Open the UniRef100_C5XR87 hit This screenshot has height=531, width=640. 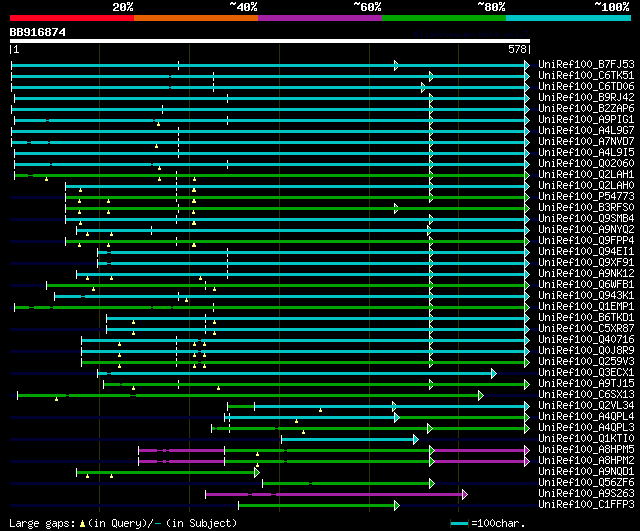coord(586,329)
